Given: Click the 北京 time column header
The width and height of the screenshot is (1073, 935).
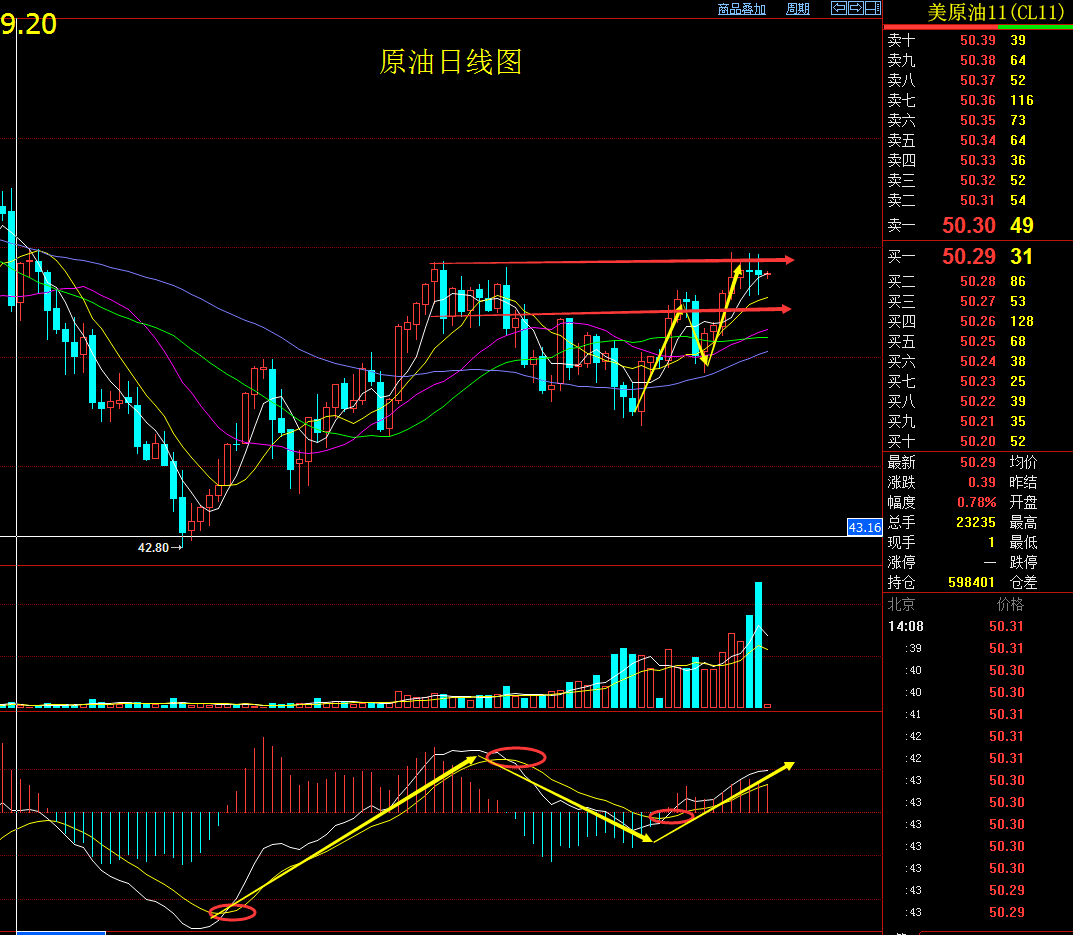Looking at the screenshot, I should [x=901, y=604].
